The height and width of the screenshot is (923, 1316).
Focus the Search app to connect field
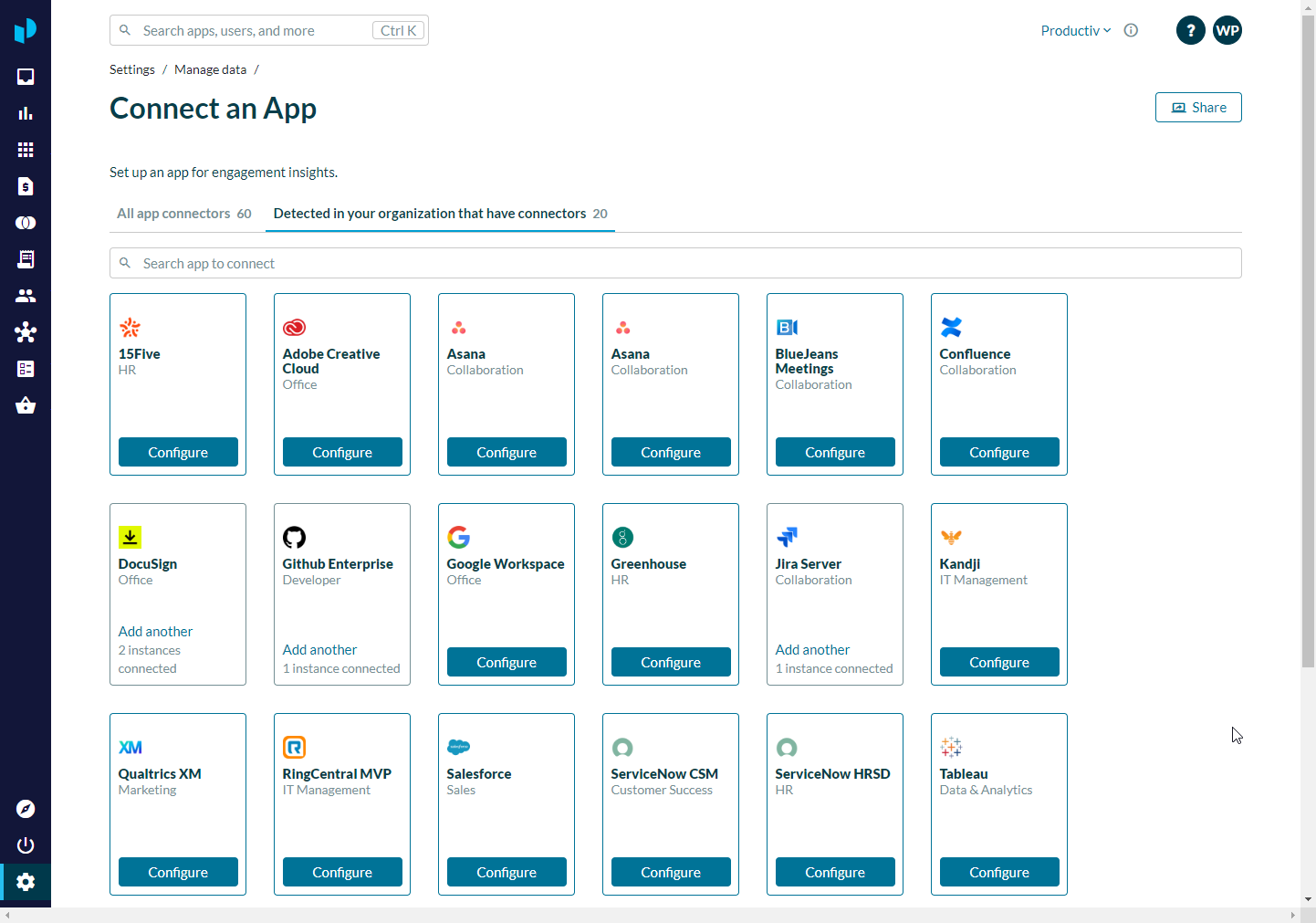[675, 263]
